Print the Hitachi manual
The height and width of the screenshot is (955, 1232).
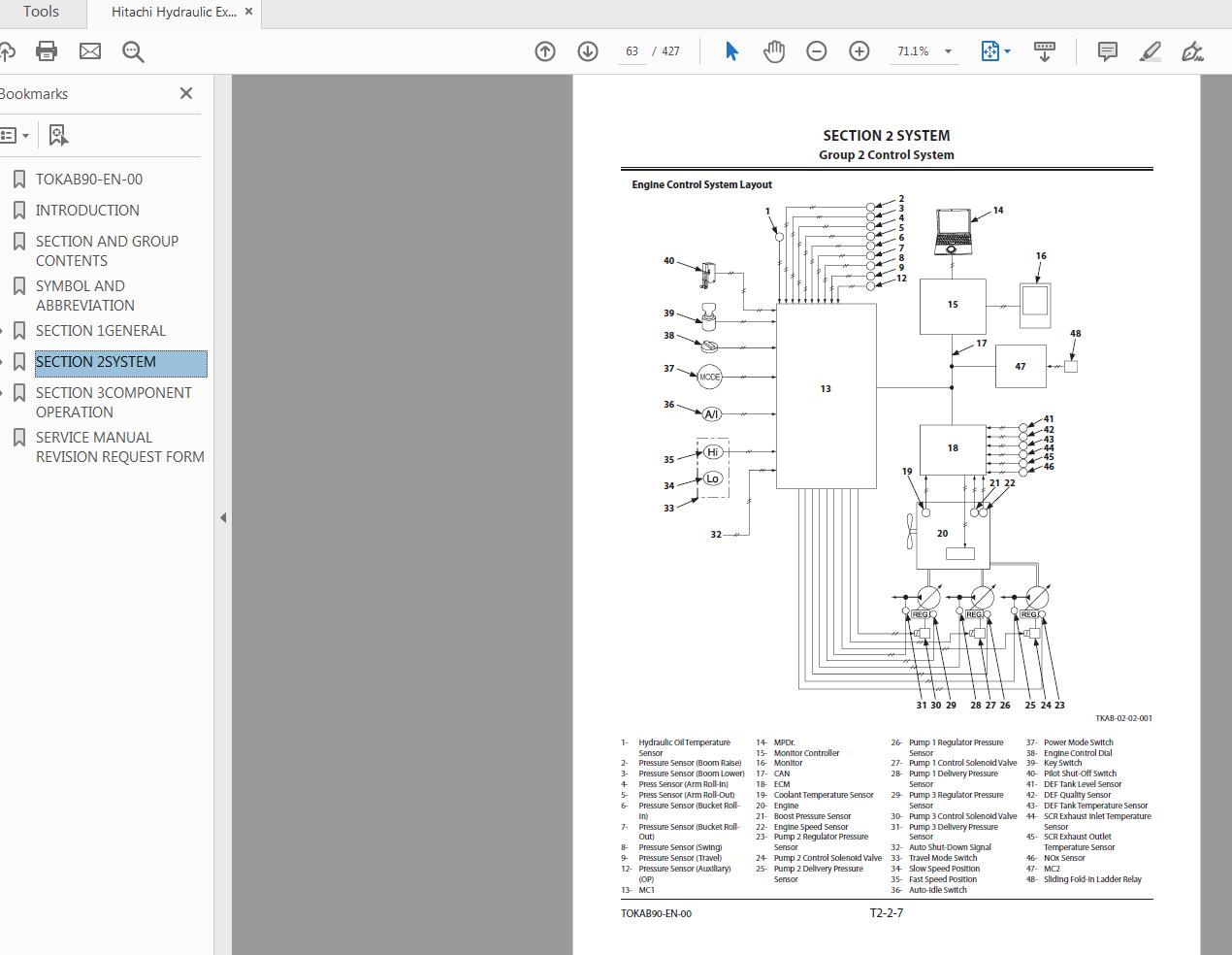point(47,50)
